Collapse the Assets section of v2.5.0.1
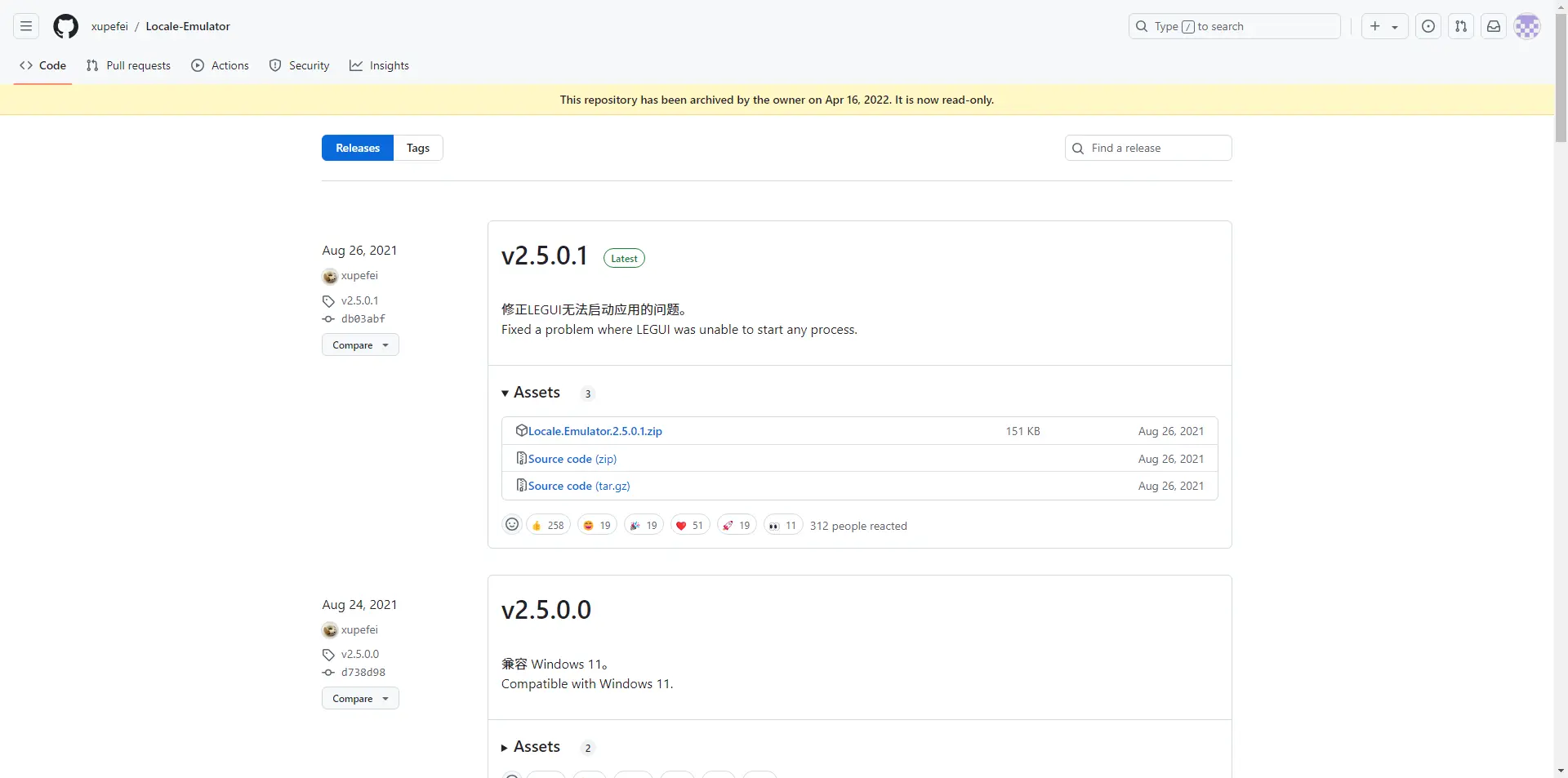The height and width of the screenshot is (778, 1568). [x=531, y=393]
